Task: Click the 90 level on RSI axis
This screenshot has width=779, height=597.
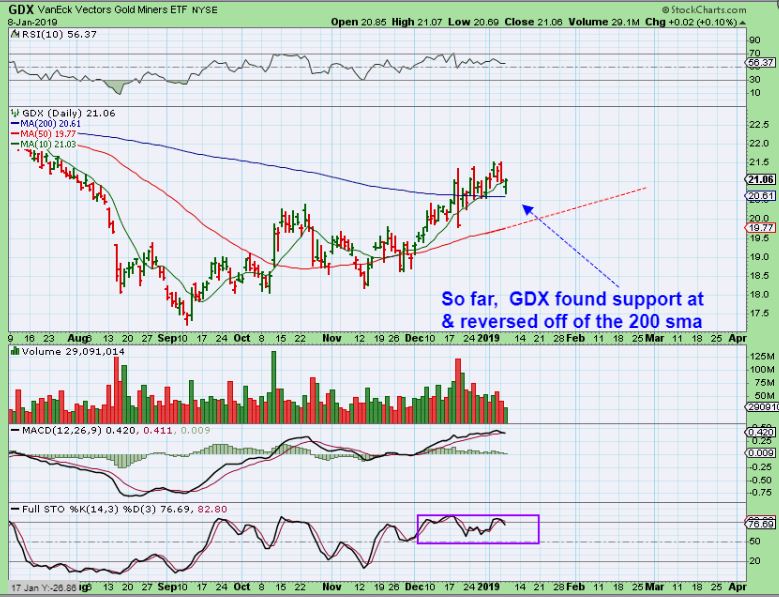Action: coord(754,40)
